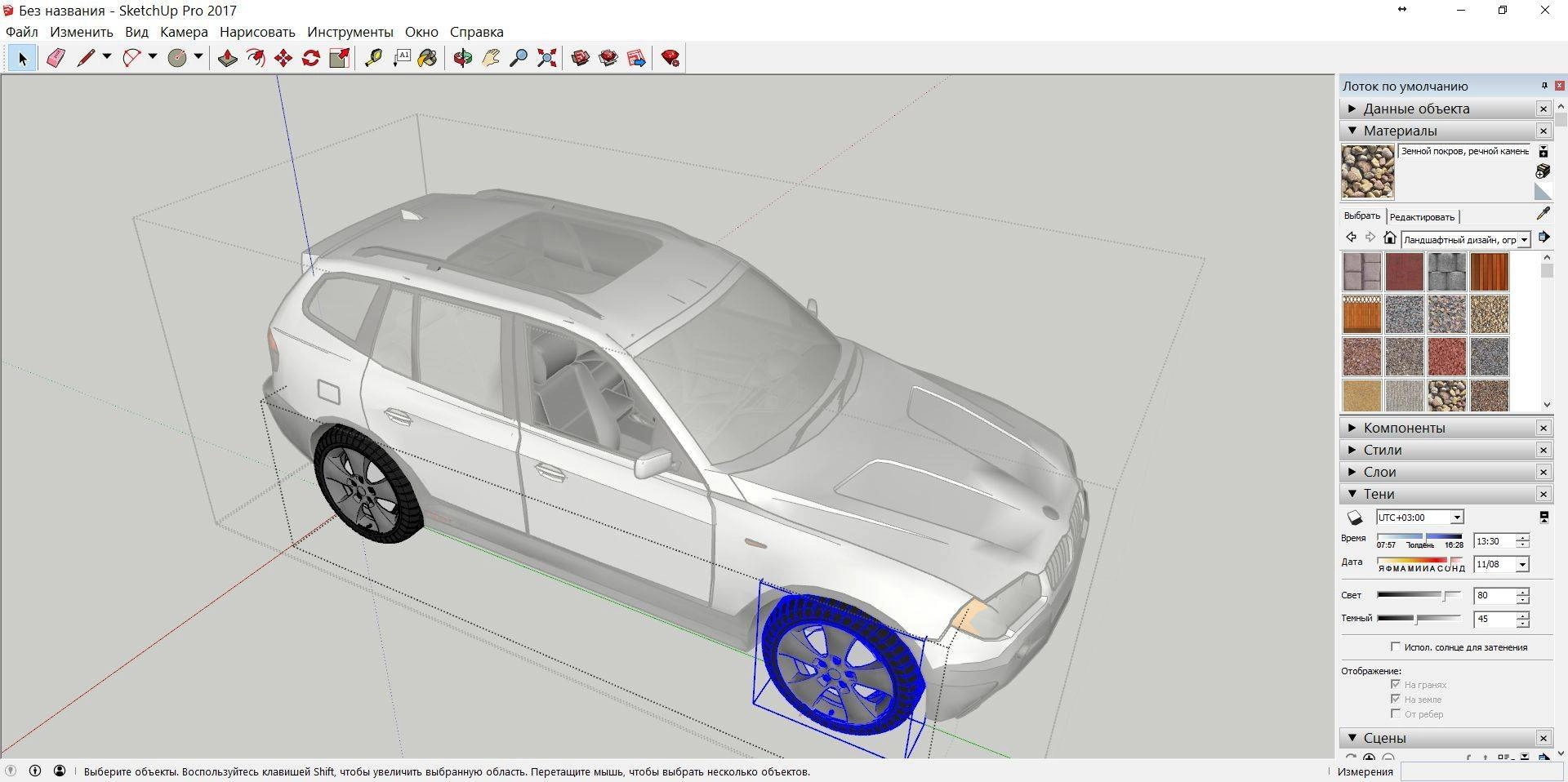Choose the Text label tool
This screenshot has width=1568, height=782.
(401, 58)
